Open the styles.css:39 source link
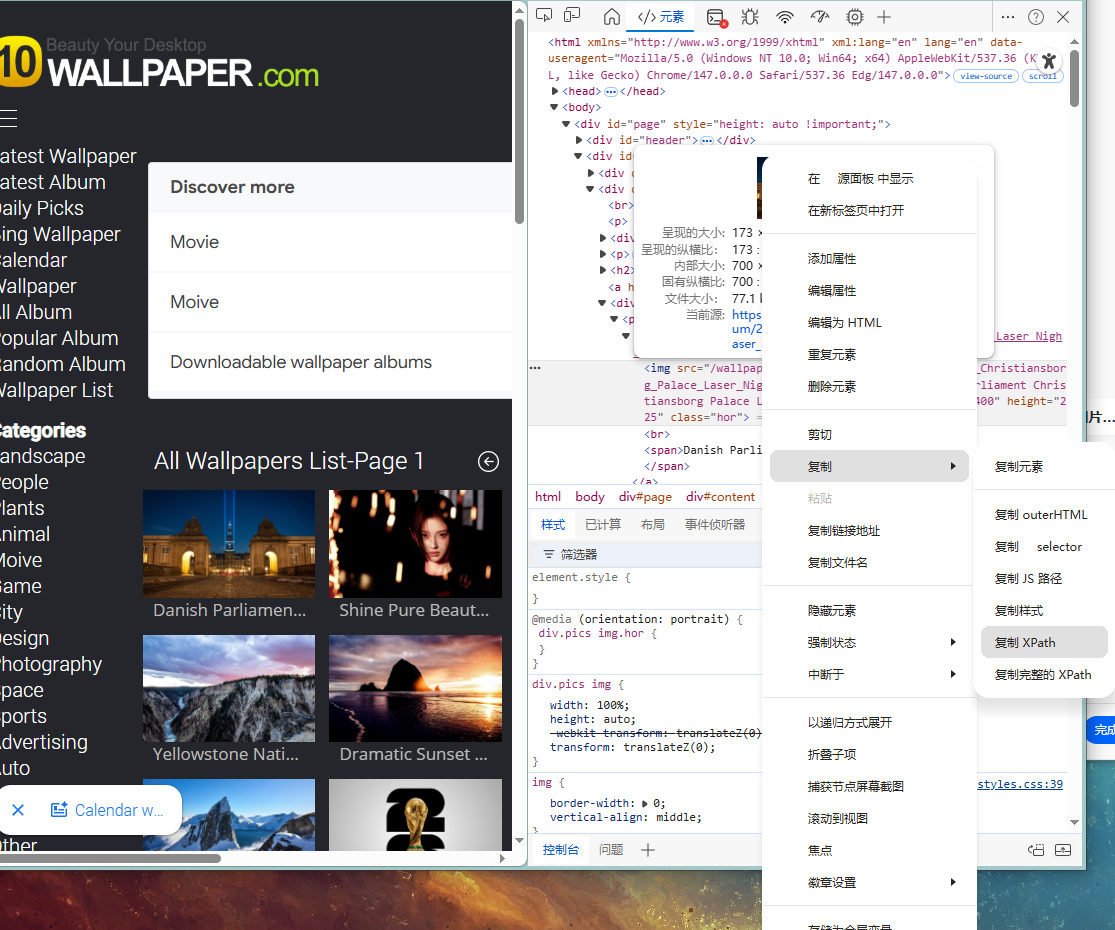The image size is (1115, 930). [1020, 784]
